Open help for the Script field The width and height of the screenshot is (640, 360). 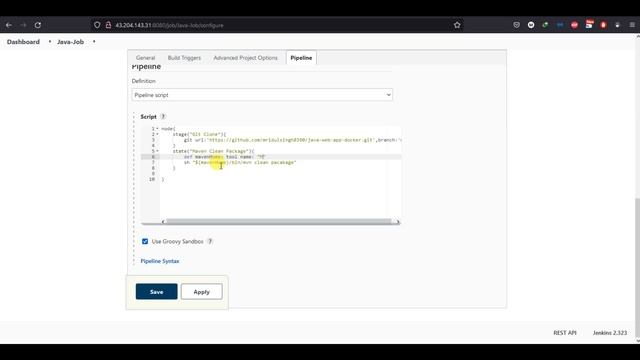click(163, 117)
